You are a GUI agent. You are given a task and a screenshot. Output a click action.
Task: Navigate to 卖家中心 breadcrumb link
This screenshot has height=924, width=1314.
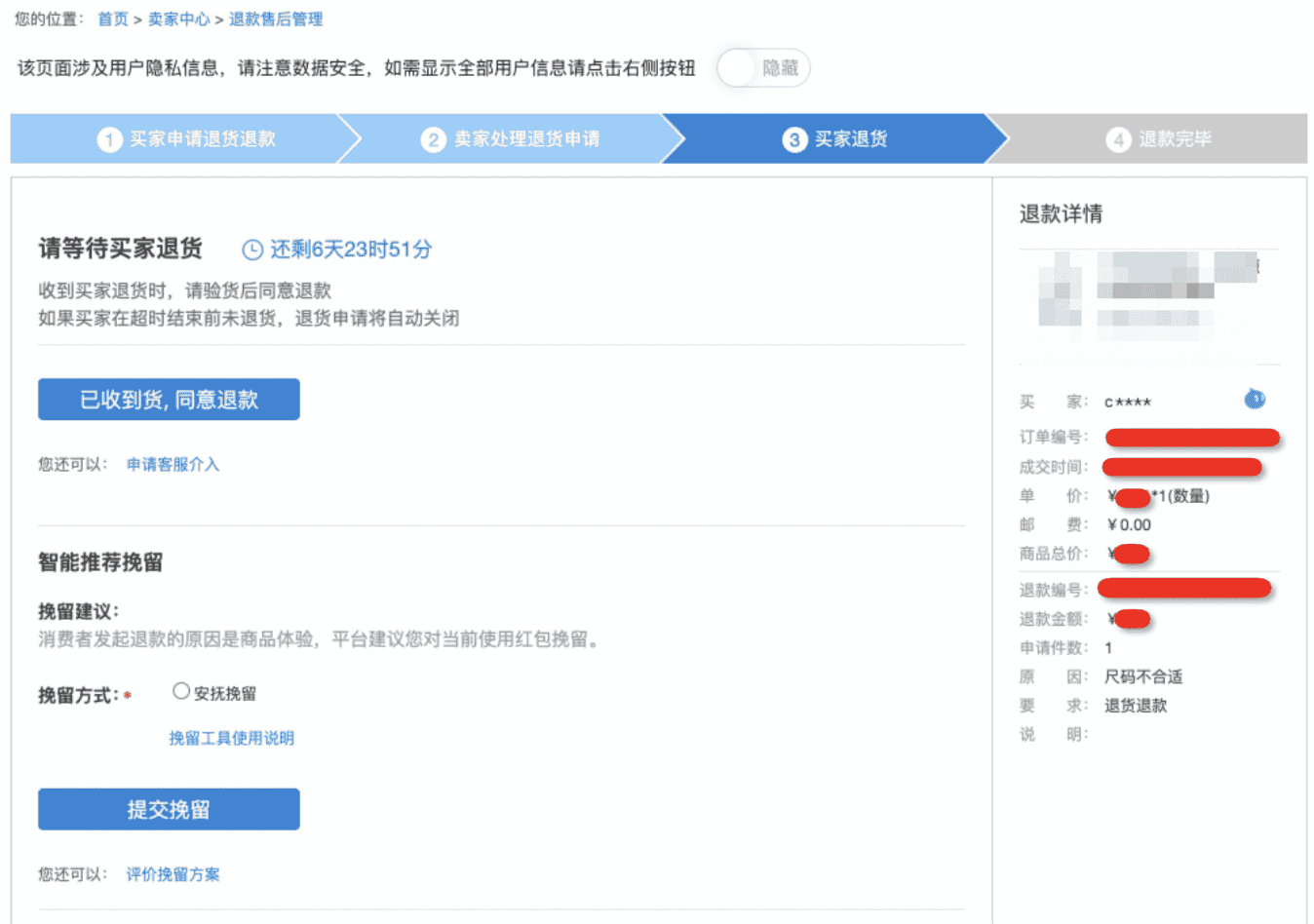click(178, 19)
